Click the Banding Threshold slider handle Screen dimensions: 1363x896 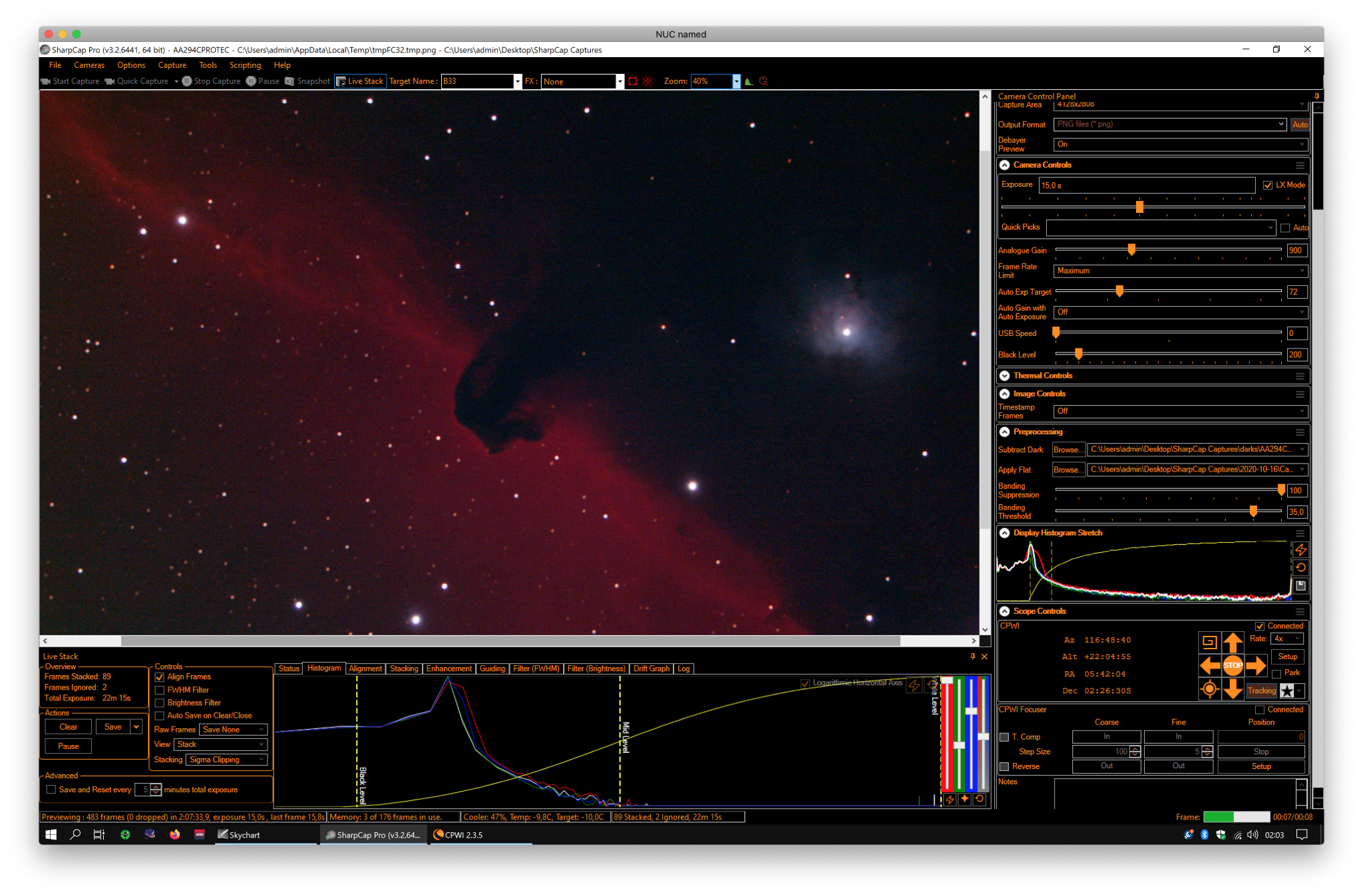coord(1253,511)
